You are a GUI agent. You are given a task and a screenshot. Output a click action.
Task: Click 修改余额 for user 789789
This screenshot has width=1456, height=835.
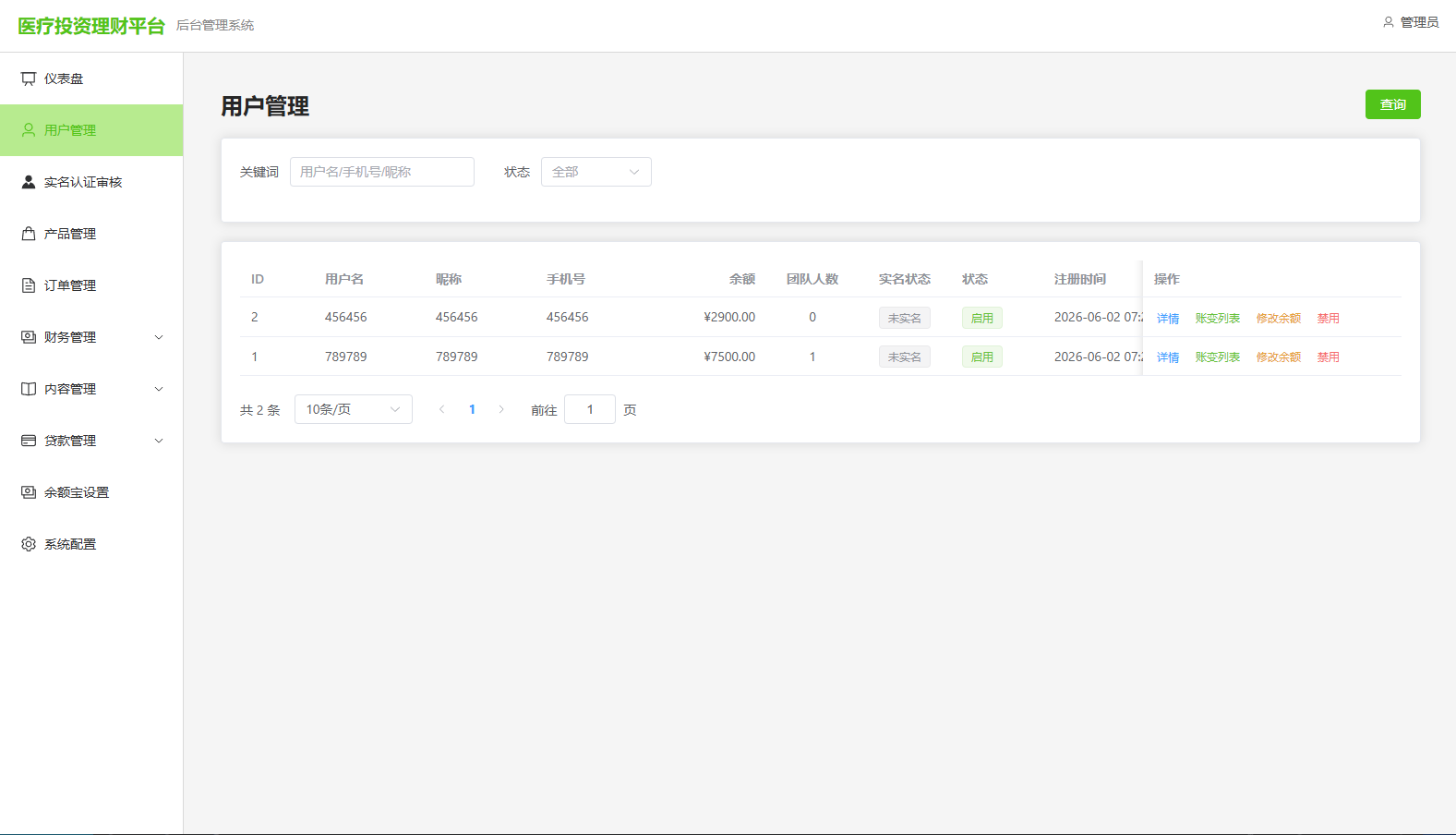(1279, 357)
